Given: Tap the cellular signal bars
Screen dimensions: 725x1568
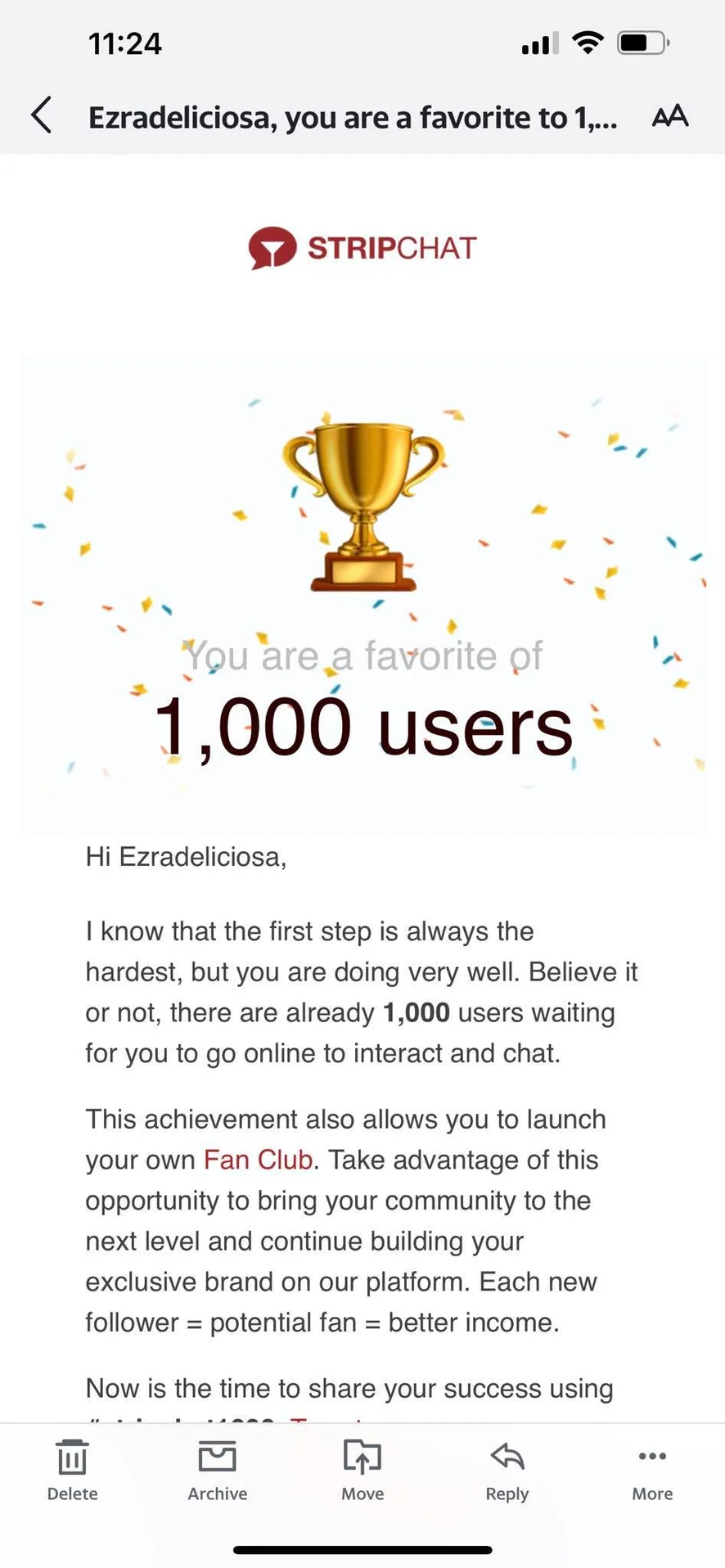Looking at the screenshot, I should click(x=539, y=43).
